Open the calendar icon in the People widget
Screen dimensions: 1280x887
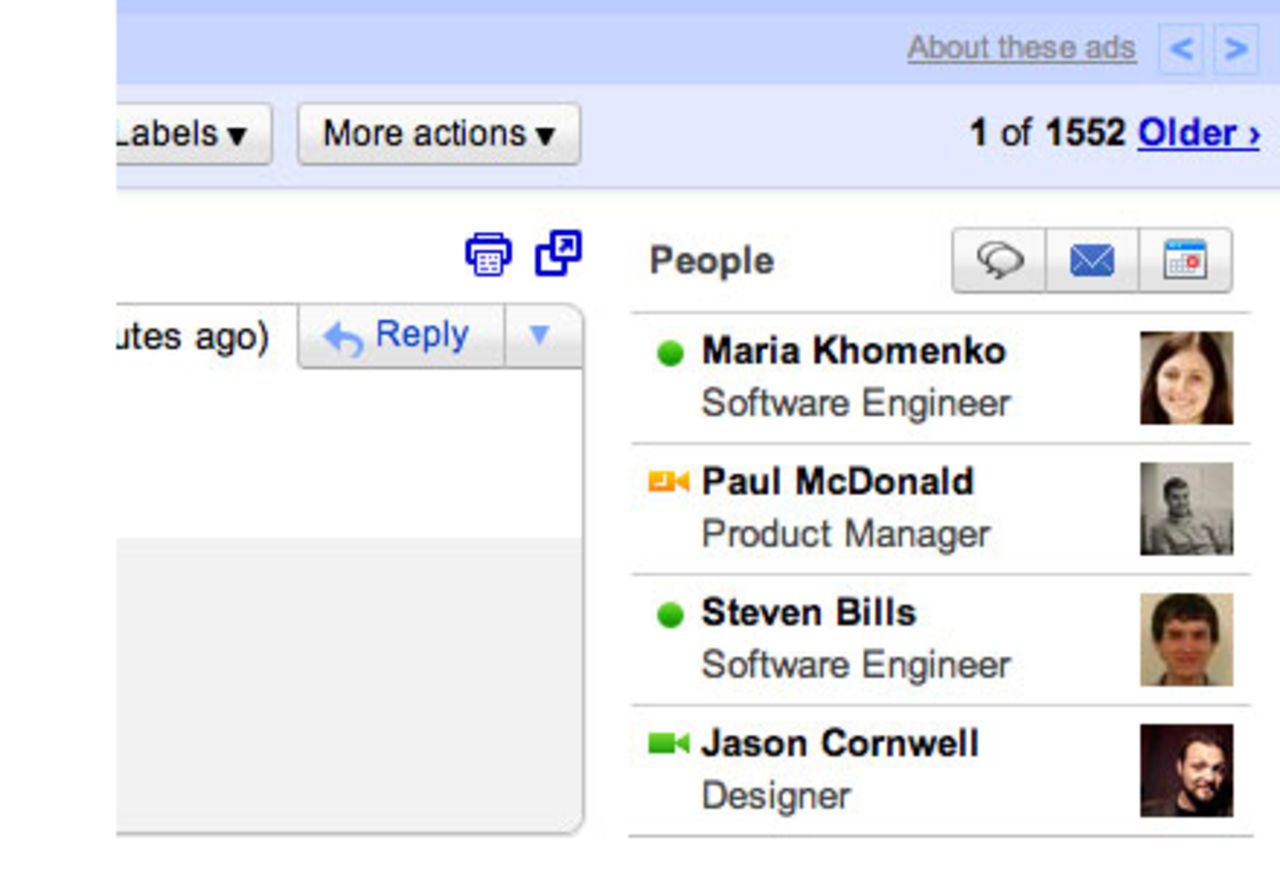(1183, 261)
